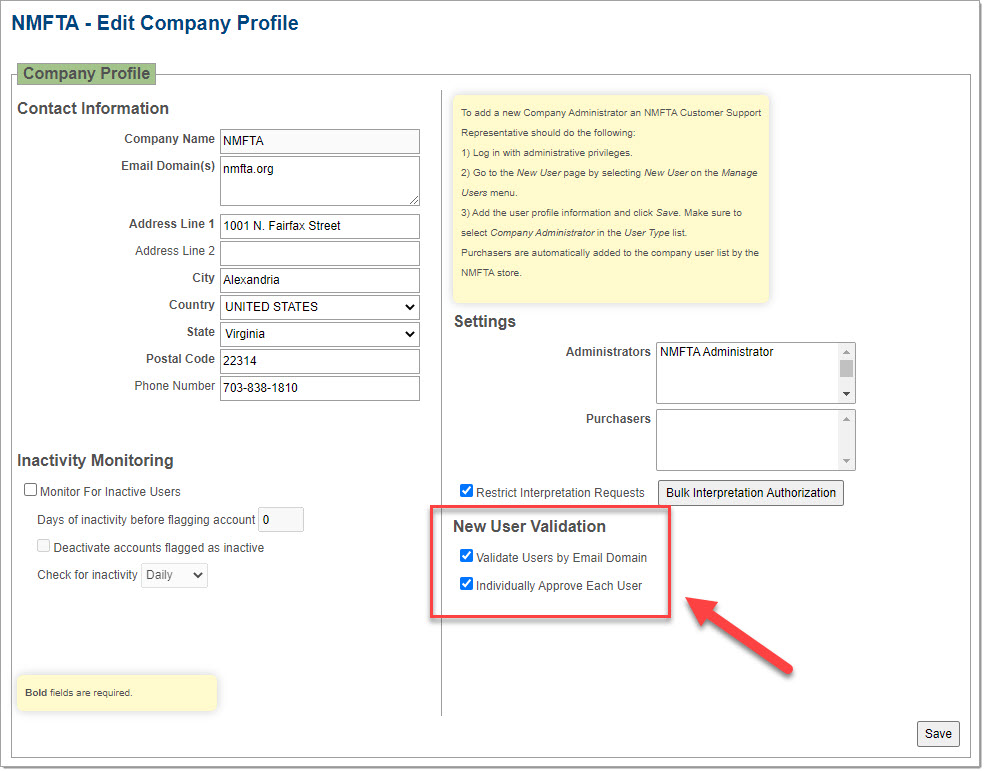Toggle Monitor For Inactive Users checkbox
The width and height of the screenshot is (985, 772).
pyautogui.click(x=30, y=491)
